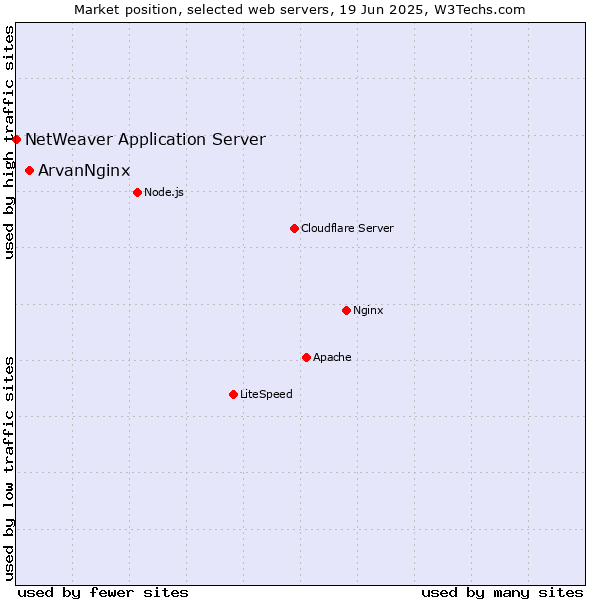Screen dimensions: 600x600
Task: Select the LiteSpeed data point
Action: point(233,395)
